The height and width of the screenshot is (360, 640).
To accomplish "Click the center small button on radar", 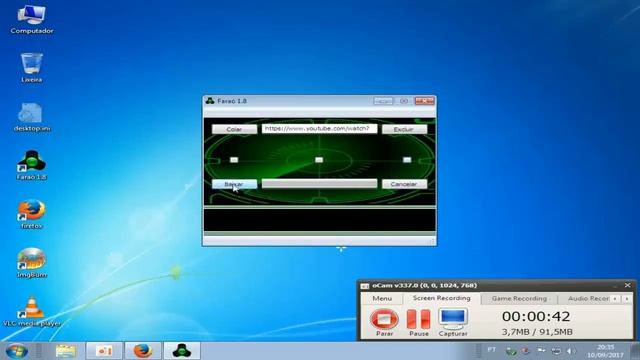I will tap(319, 160).
